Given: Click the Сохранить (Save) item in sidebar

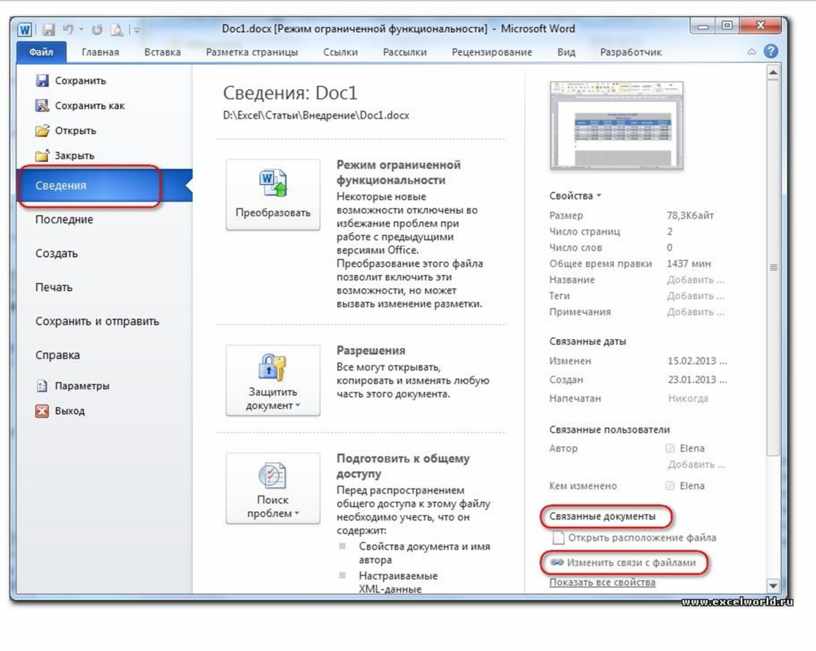Looking at the screenshot, I should pyautogui.click(x=79, y=81).
